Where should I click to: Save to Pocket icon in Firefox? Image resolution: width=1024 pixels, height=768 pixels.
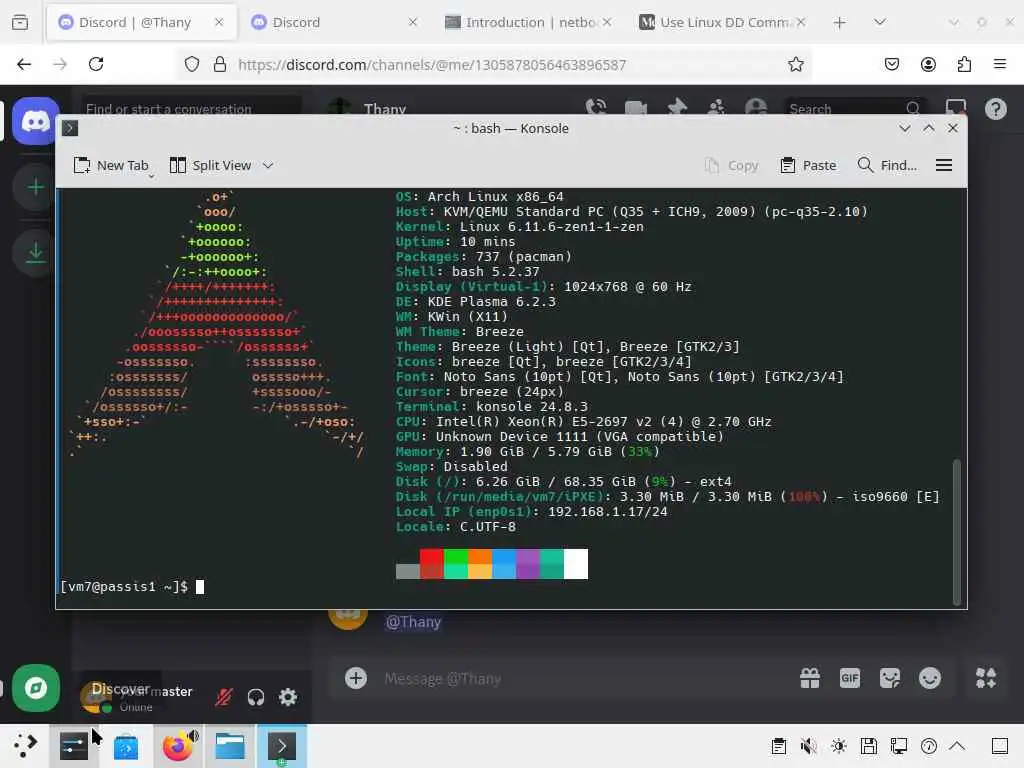891,64
